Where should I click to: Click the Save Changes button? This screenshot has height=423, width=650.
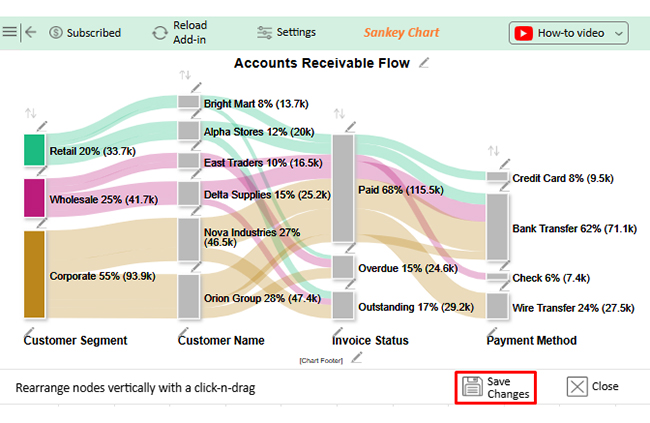(x=495, y=388)
